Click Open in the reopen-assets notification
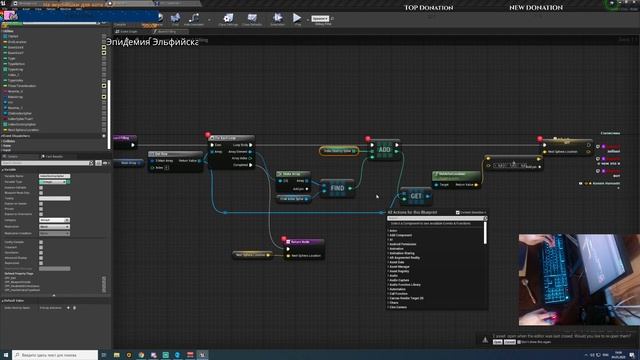640x360 pixels. point(497,342)
